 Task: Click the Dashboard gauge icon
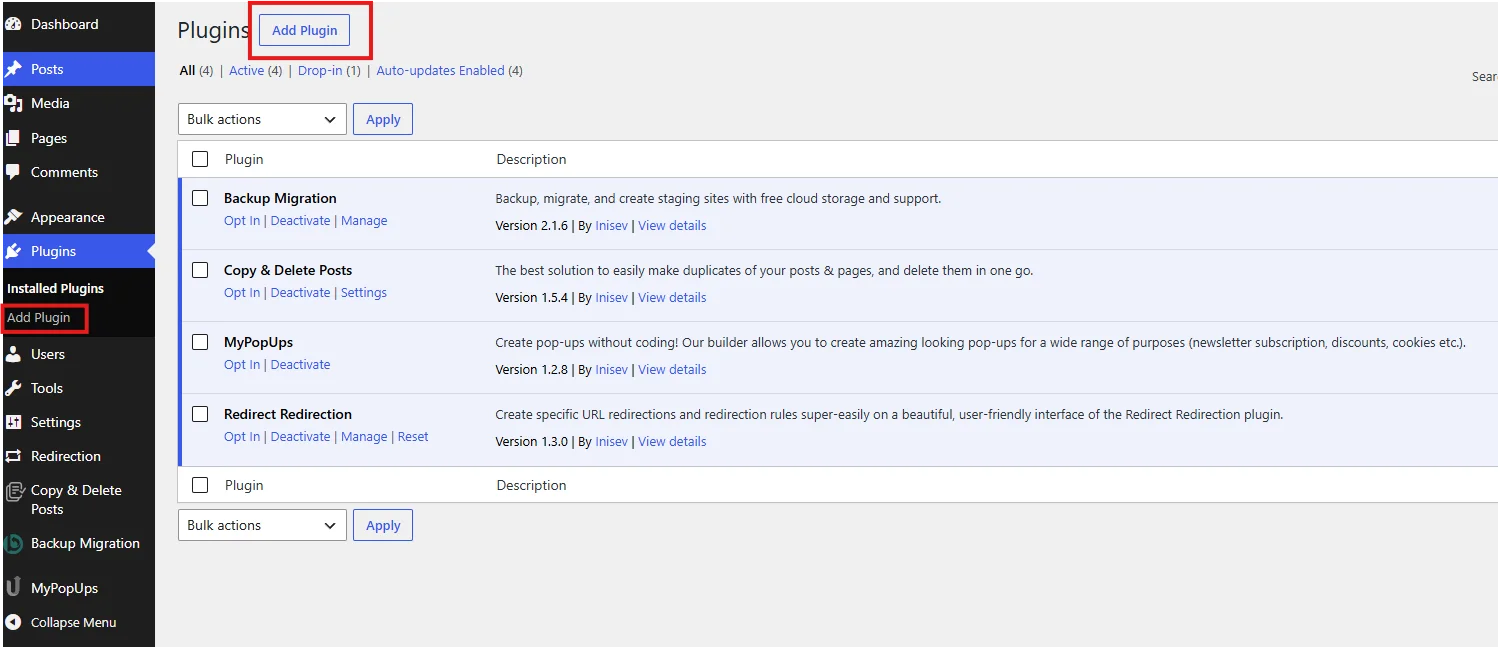tap(13, 24)
